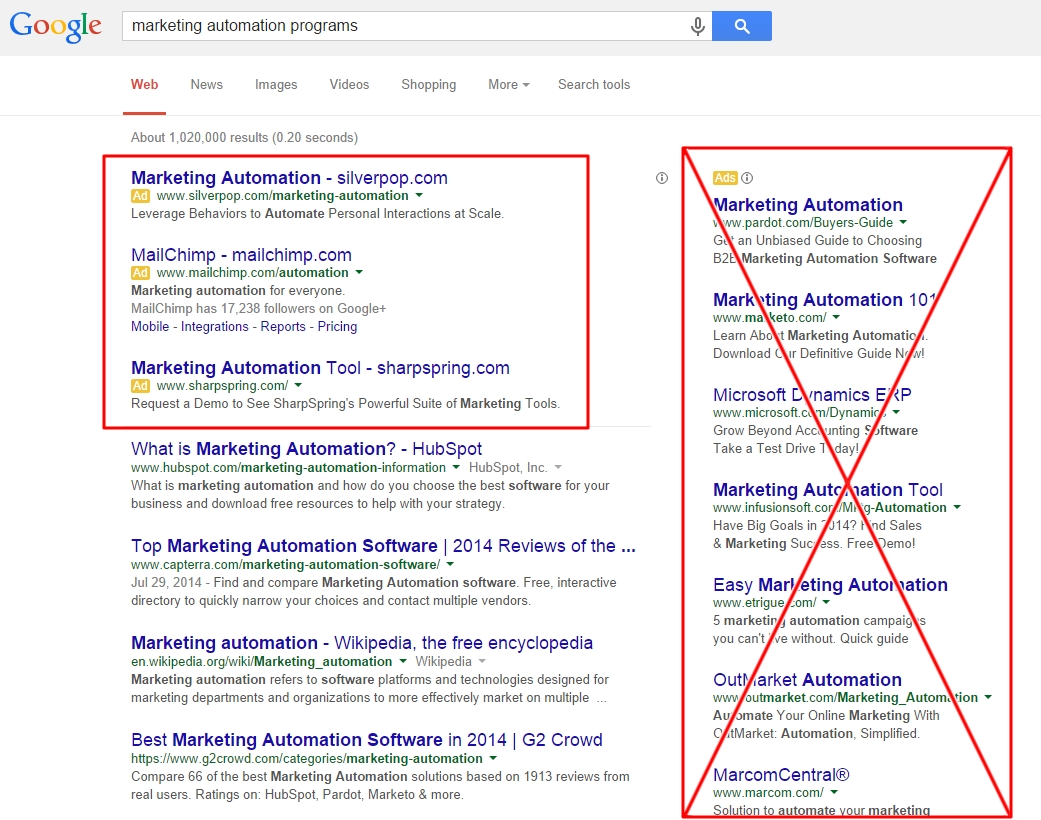The image size is (1041, 820).
Task: Click the Google logo
Action: (56, 26)
